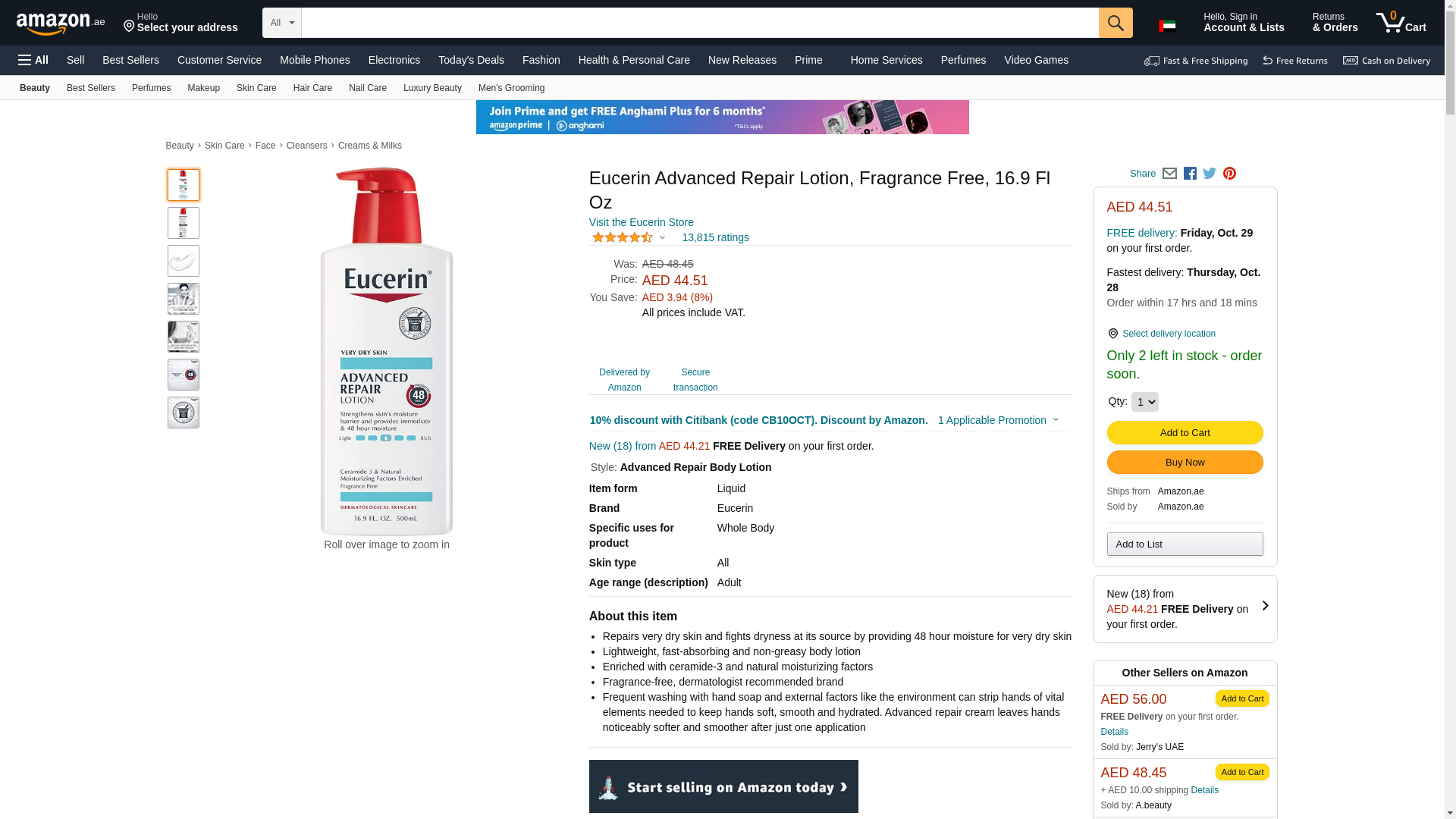
Task: Add the Eucerin lotion to cart
Action: click(1185, 433)
